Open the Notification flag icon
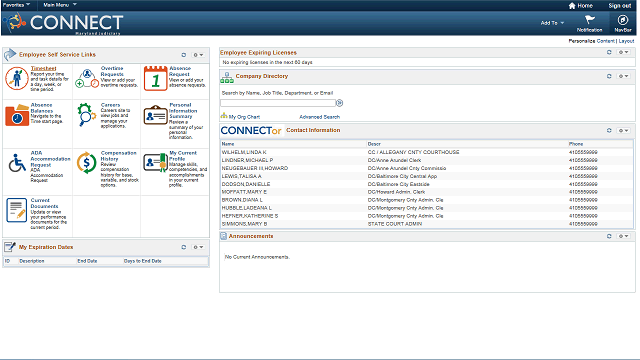The image size is (640, 360). (x=589, y=20)
